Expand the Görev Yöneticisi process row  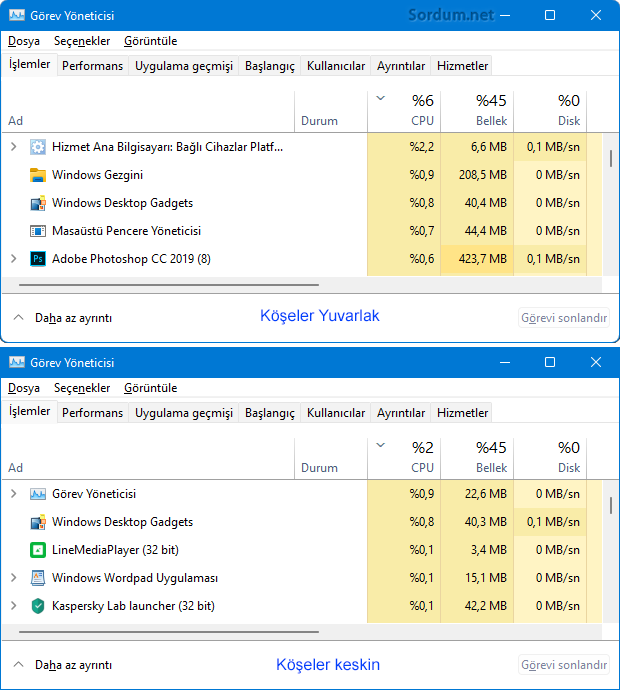tap(14, 494)
